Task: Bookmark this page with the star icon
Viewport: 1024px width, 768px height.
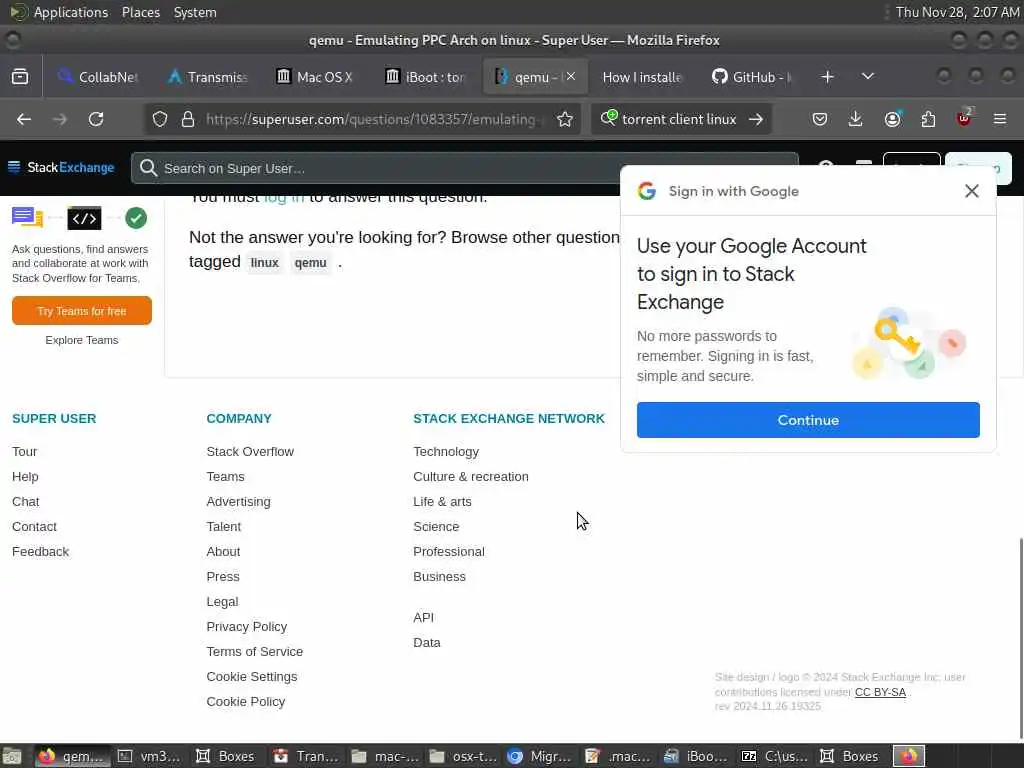Action: (x=565, y=120)
